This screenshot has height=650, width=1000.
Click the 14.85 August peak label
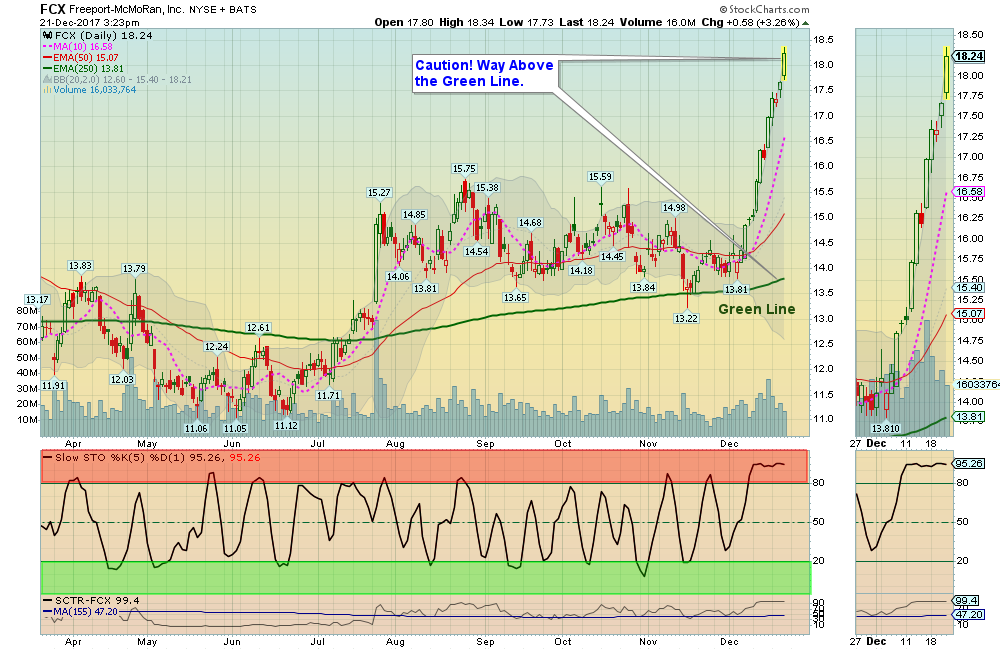click(414, 215)
